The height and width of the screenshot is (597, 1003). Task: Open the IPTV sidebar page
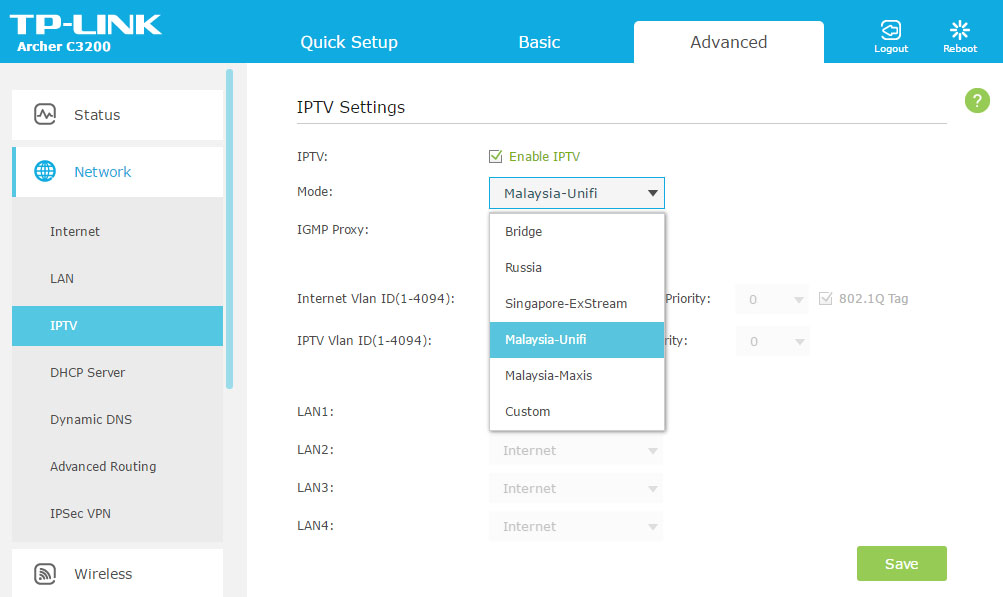coord(117,326)
